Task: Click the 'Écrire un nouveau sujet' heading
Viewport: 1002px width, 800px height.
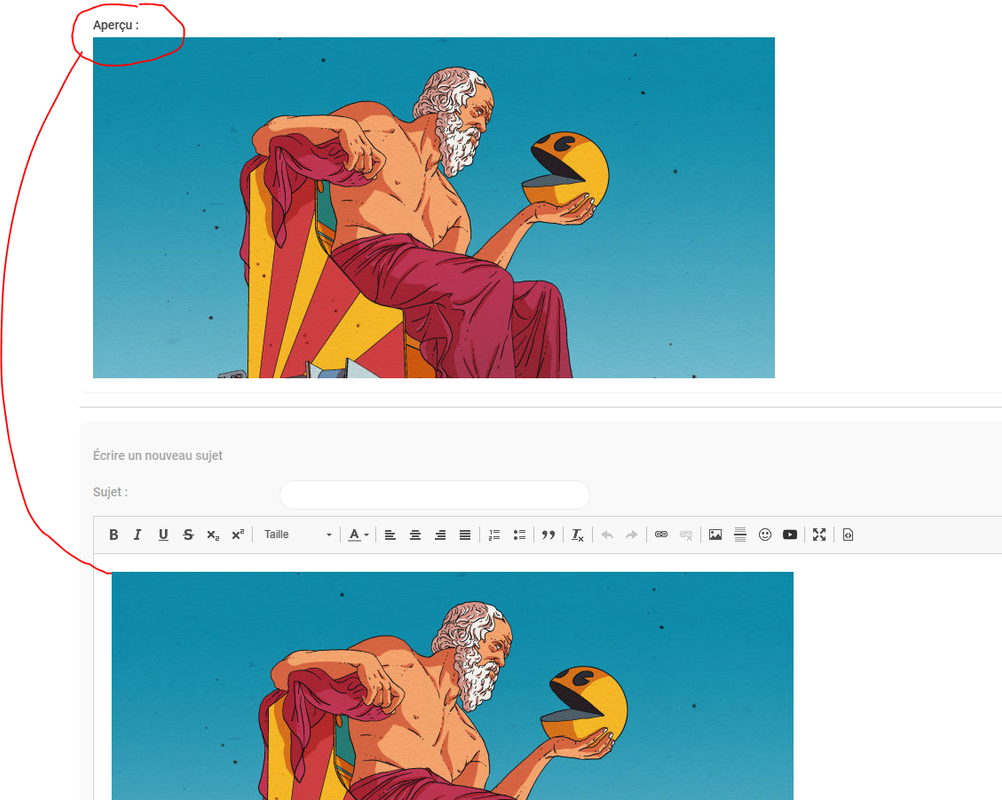Action: (158, 456)
